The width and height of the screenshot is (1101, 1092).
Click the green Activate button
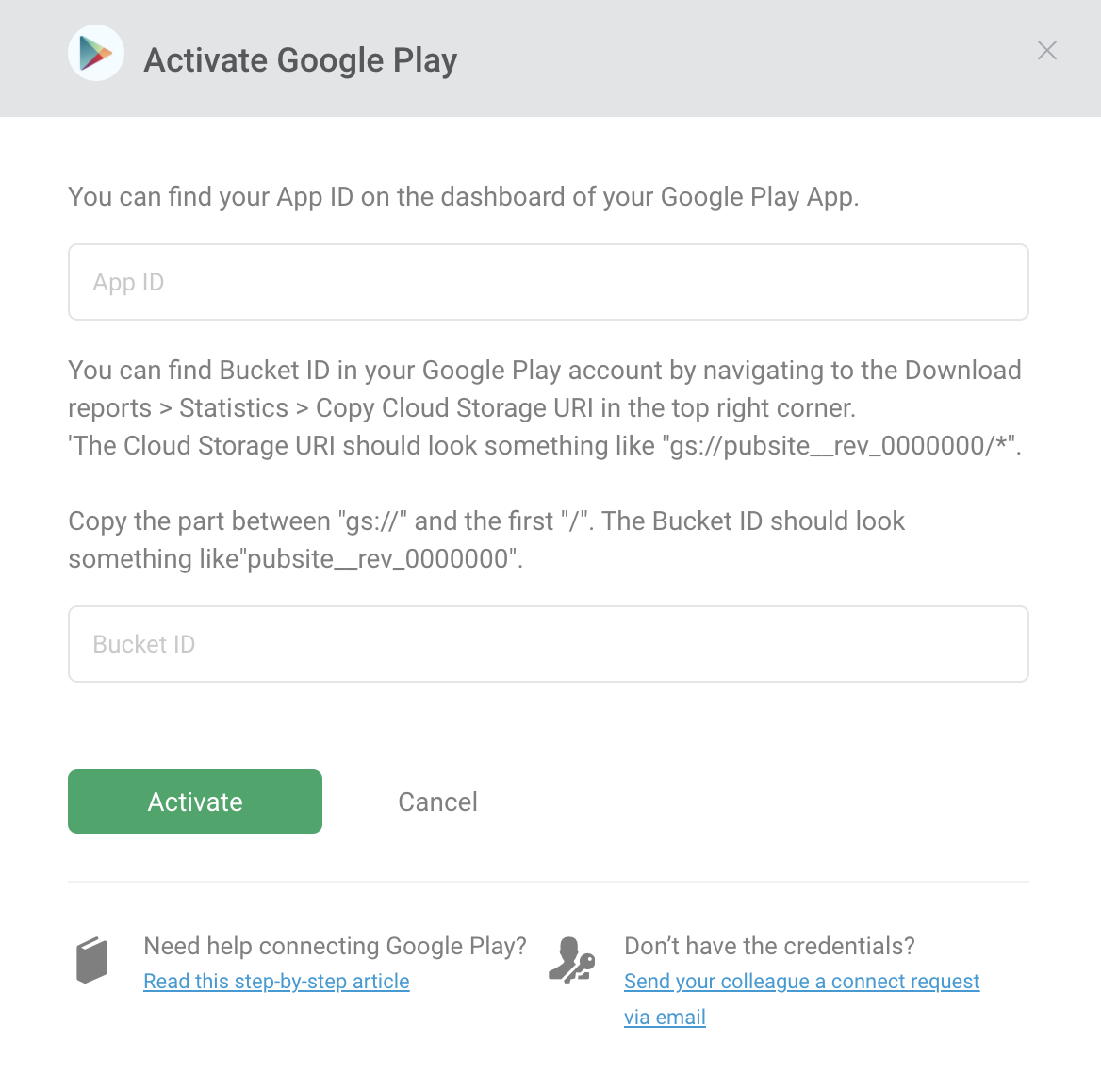click(x=195, y=802)
